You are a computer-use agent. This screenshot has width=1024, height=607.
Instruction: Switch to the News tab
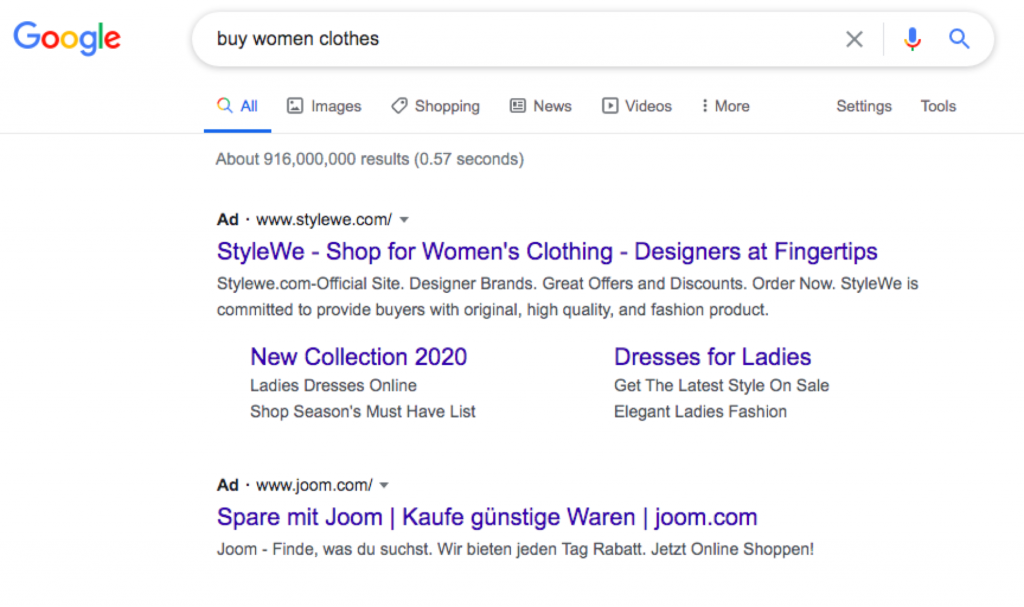pos(541,106)
